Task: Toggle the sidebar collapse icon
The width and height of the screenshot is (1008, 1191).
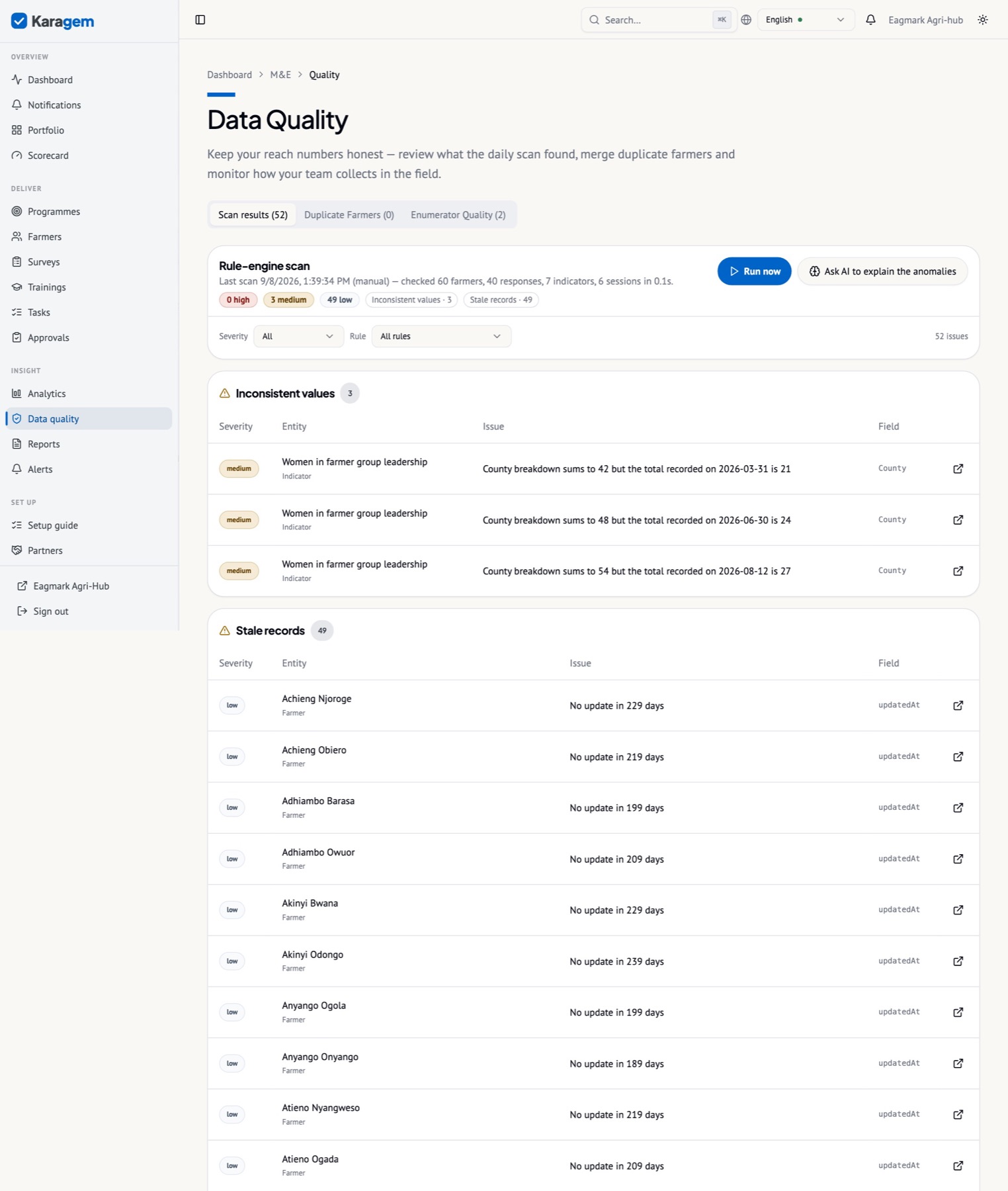Action: coord(200,20)
